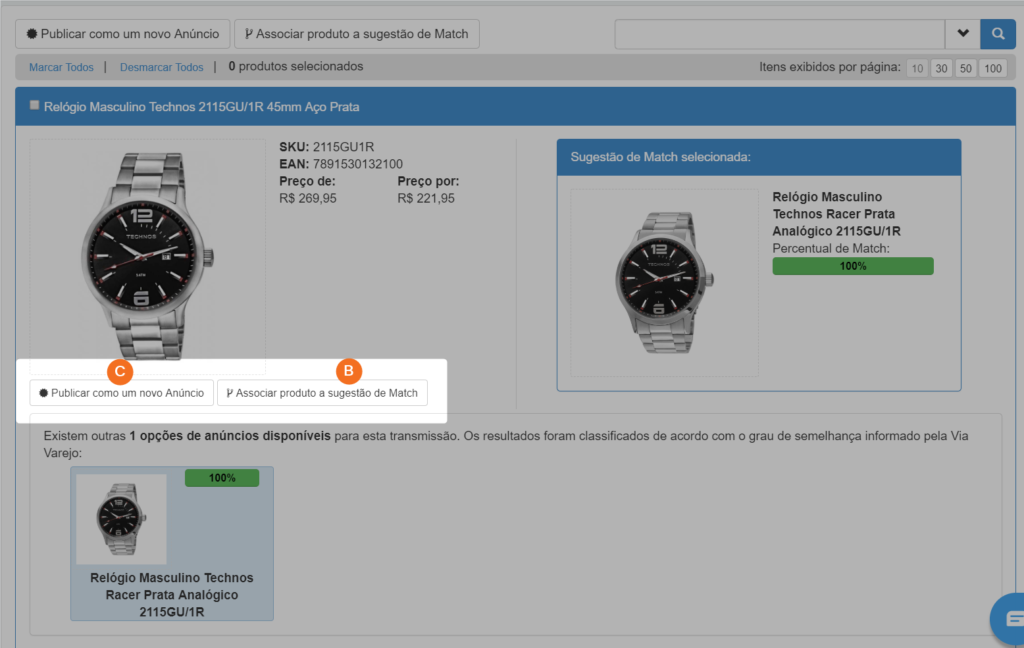
Task: Click Marcar Todos link
Action: point(61,67)
